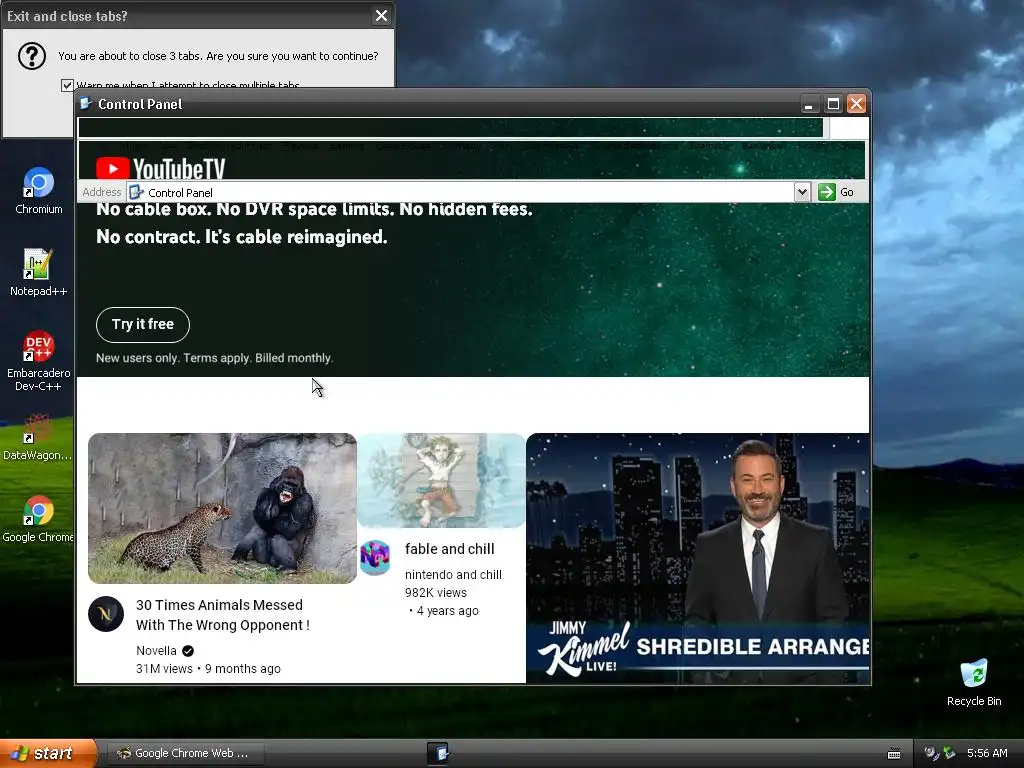Click the verified badge next to Novella
Screen dimensions: 1024x768
point(188,650)
